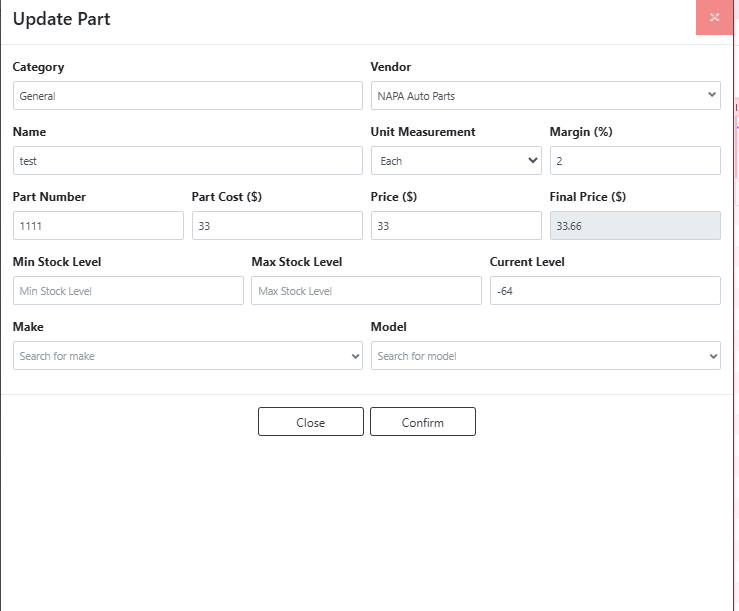Select the Margin (%) input box
Screen dimensions: 739x611
click(634, 161)
